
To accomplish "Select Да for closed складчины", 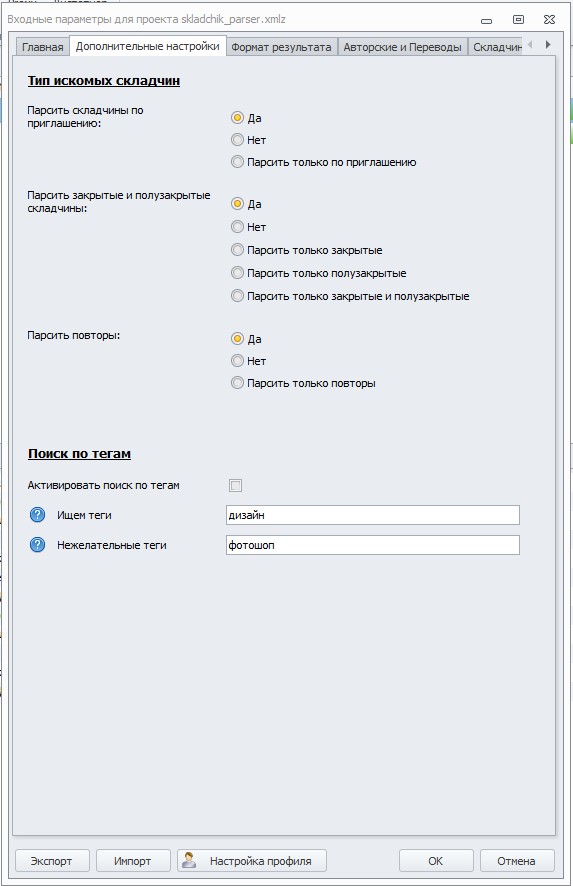I will (237, 203).
